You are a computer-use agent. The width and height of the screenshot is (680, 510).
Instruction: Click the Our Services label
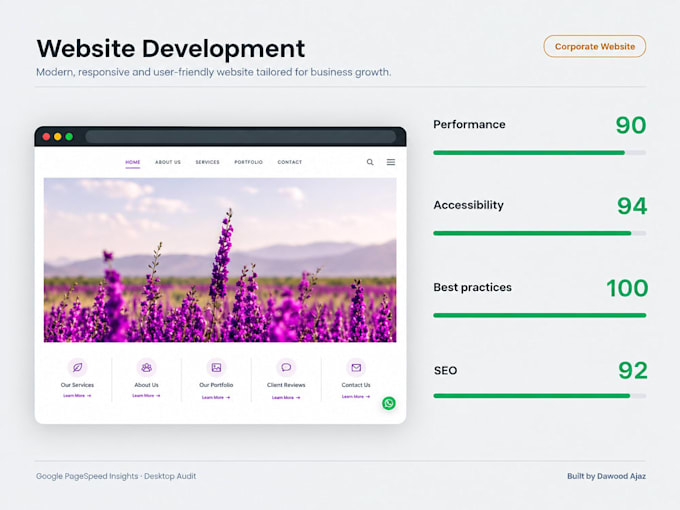point(77,385)
